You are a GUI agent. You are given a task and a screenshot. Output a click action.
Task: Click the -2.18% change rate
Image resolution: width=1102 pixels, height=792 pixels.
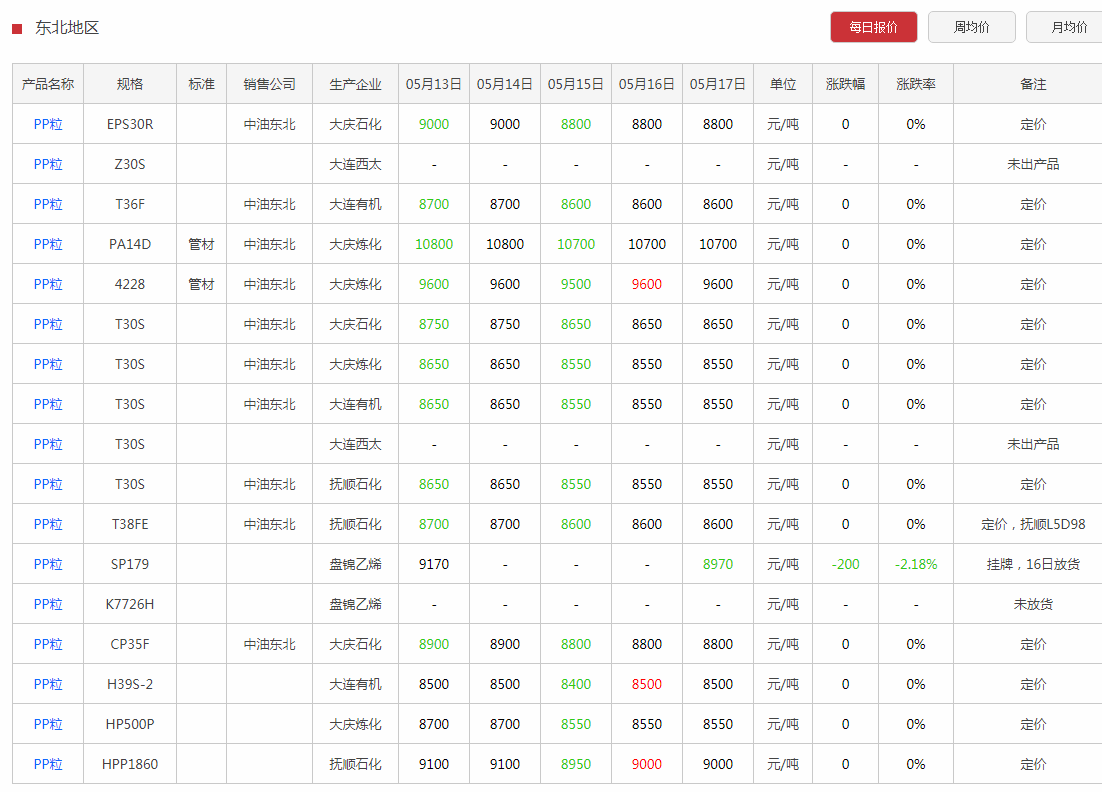[x=916, y=564]
